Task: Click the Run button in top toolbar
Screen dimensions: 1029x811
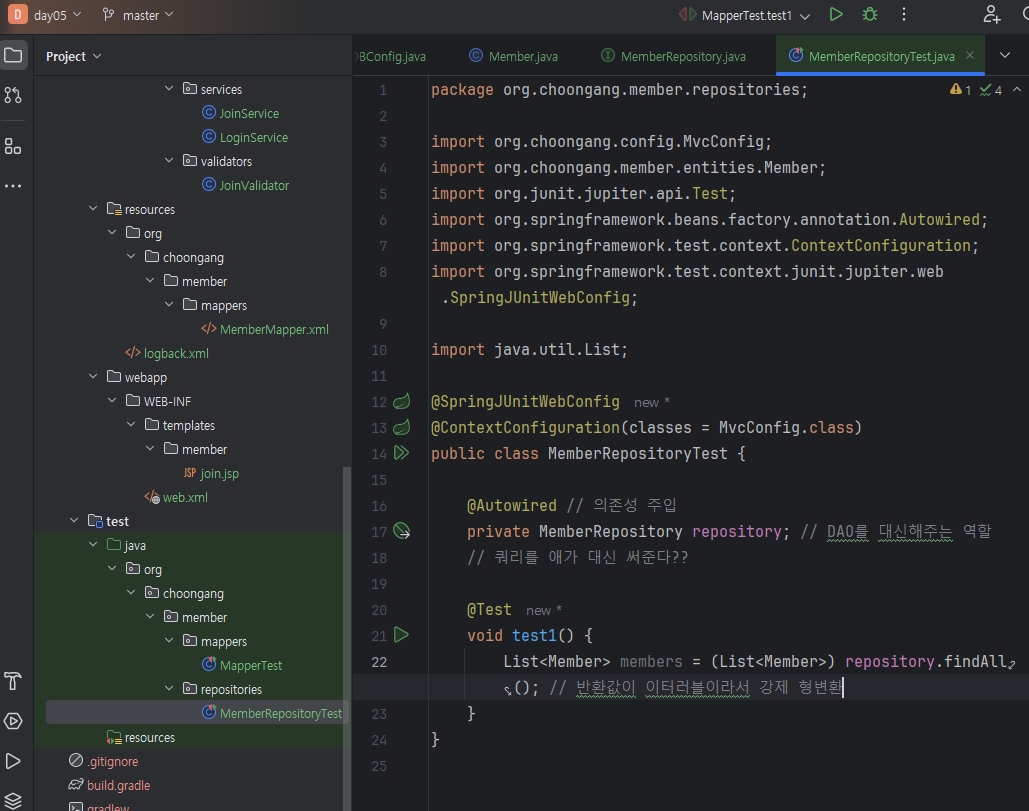Action: (836, 14)
